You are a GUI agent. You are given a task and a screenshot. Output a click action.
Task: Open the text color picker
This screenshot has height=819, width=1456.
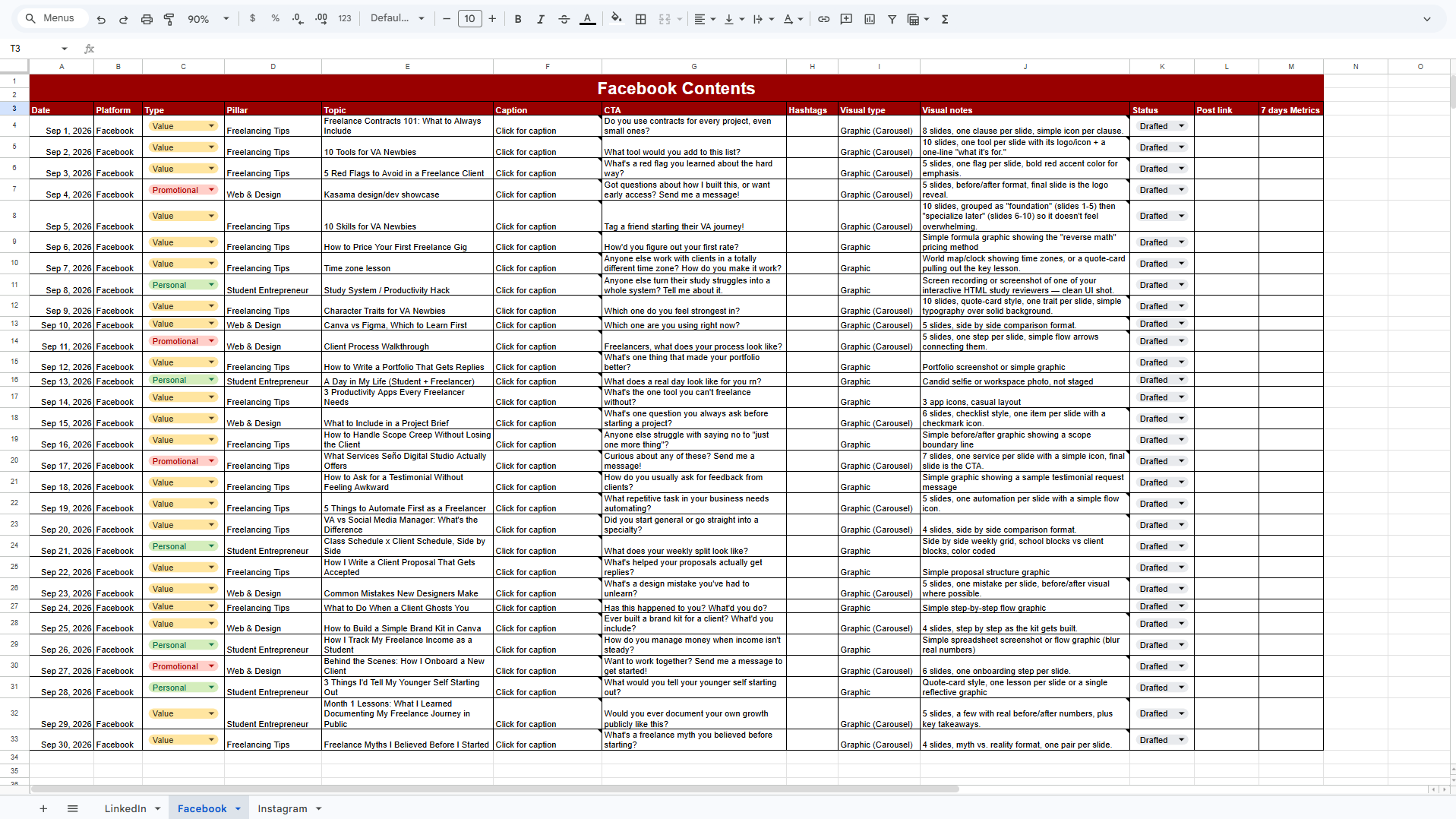pyautogui.click(x=587, y=19)
